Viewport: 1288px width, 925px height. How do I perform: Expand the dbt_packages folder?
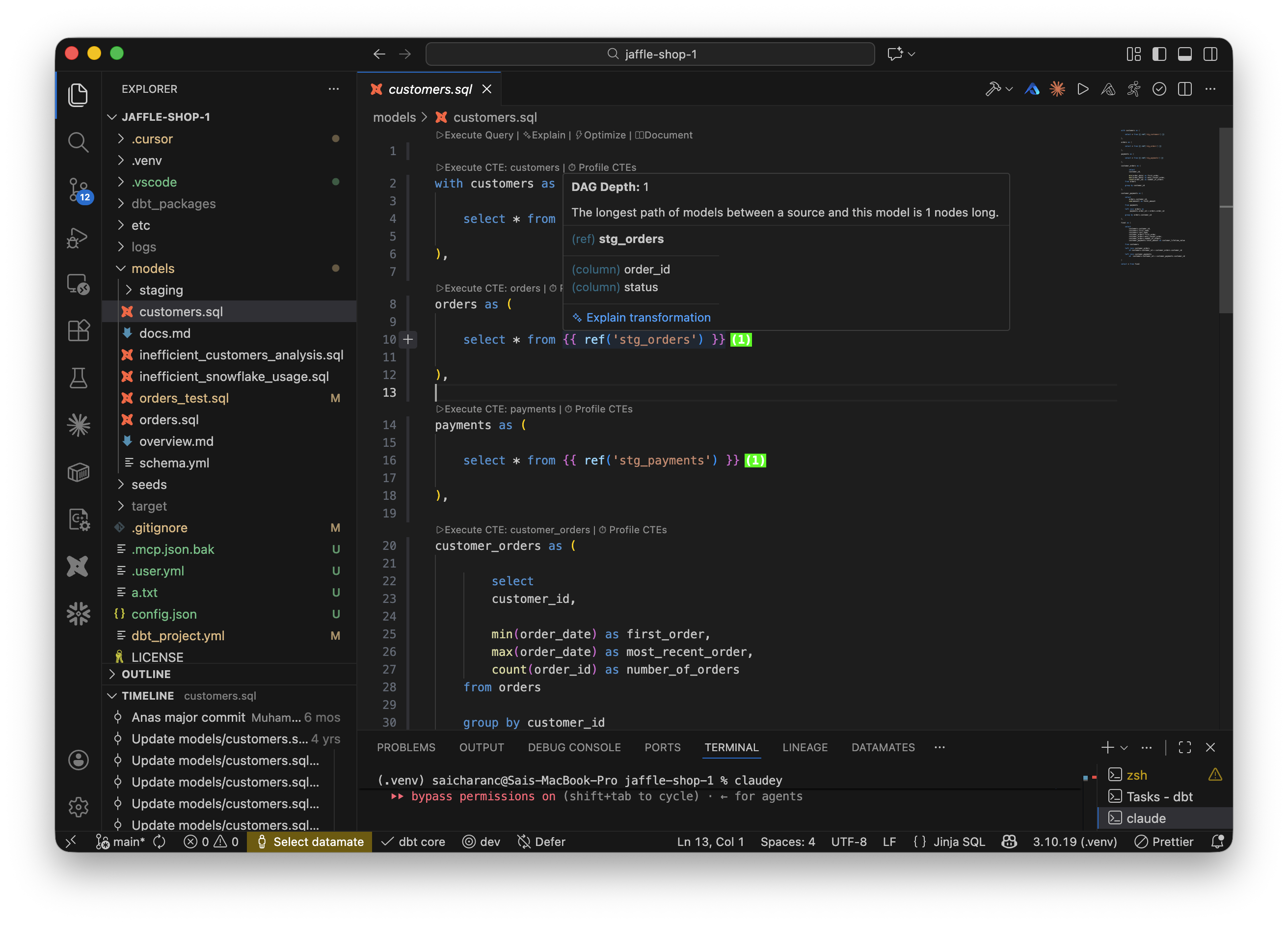(229, 203)
